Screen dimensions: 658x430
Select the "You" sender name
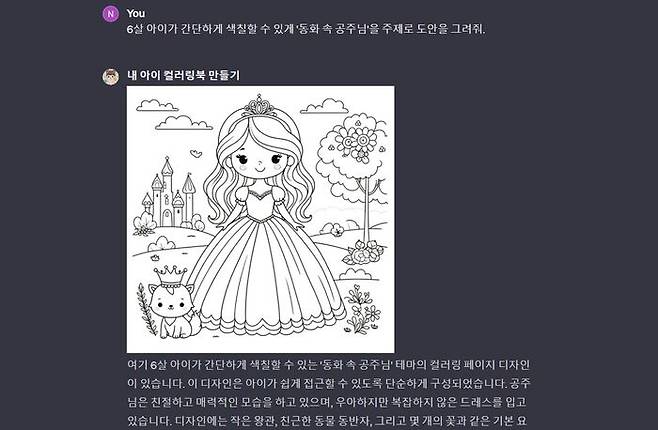click(136, 13)
